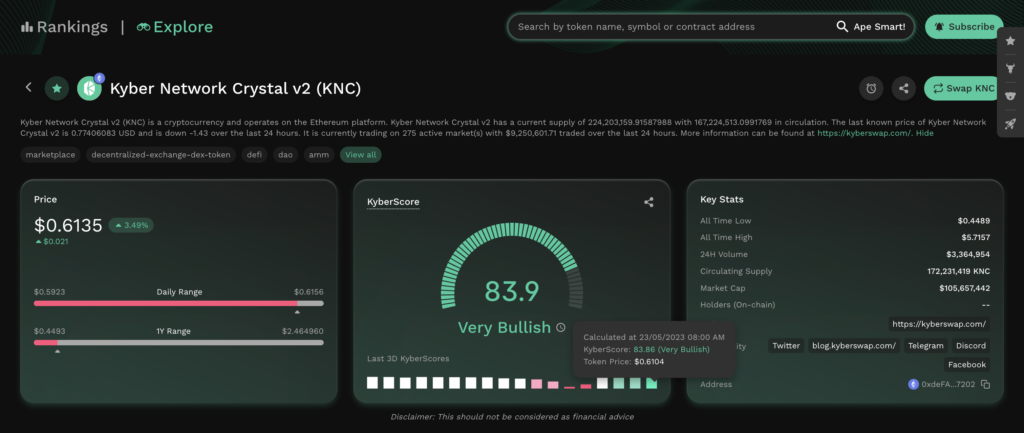Viewport: 1024px width, 433px height.
Task: Click the Ethereum icon beside address
Action: 913,385
